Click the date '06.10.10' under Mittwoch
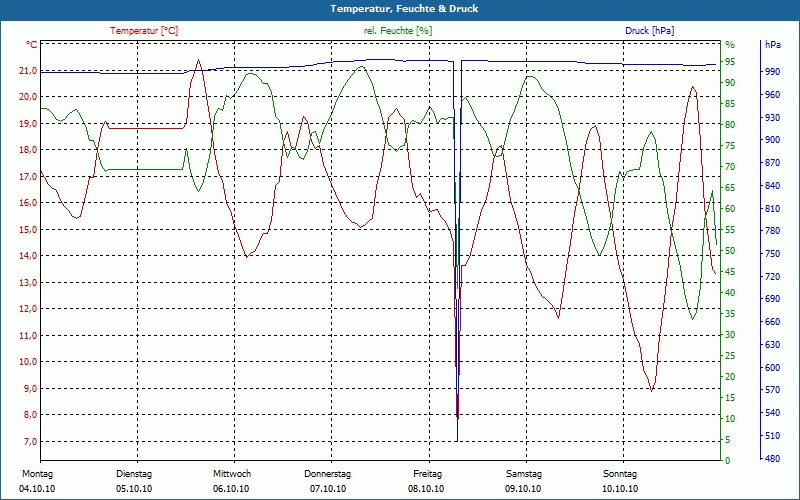 (x=231, y=489)
